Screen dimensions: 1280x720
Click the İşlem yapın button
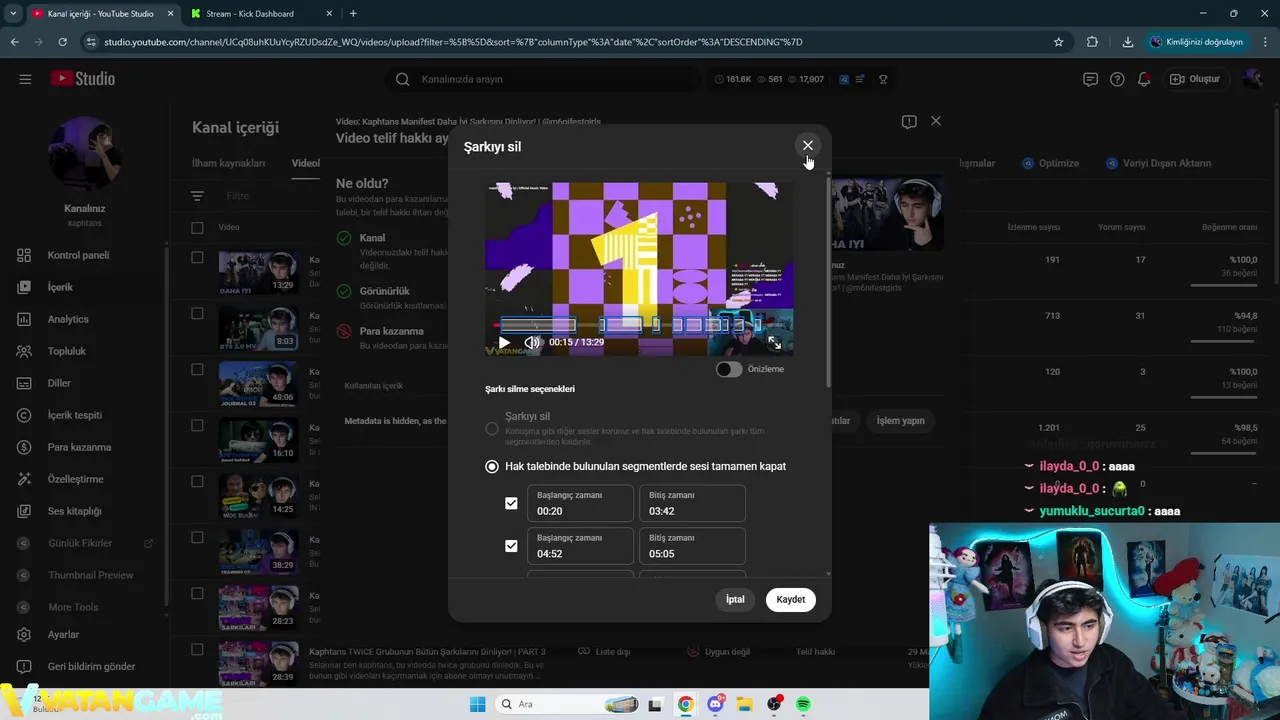point(901,421)
